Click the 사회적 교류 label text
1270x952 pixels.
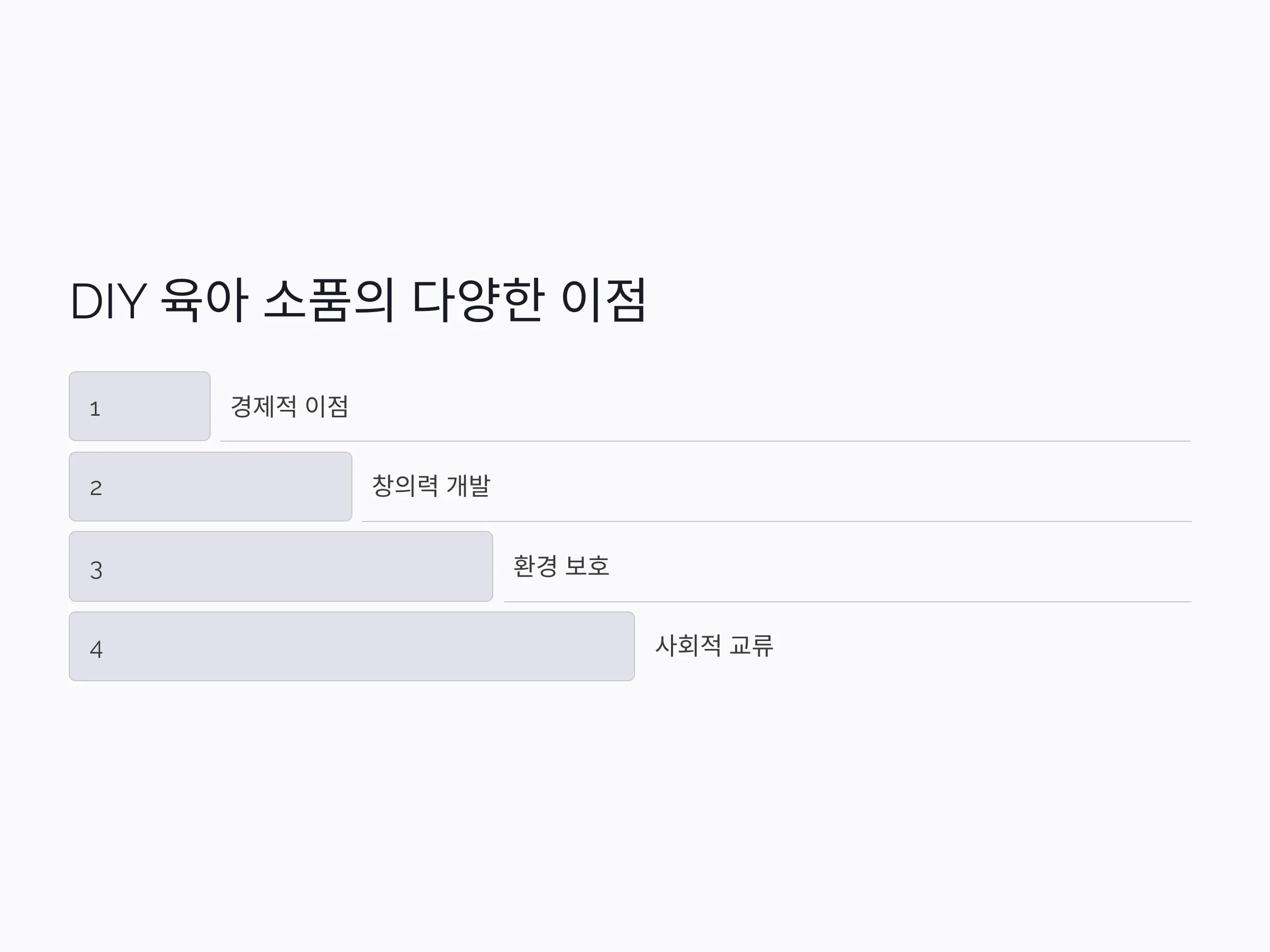click(714, 646)
